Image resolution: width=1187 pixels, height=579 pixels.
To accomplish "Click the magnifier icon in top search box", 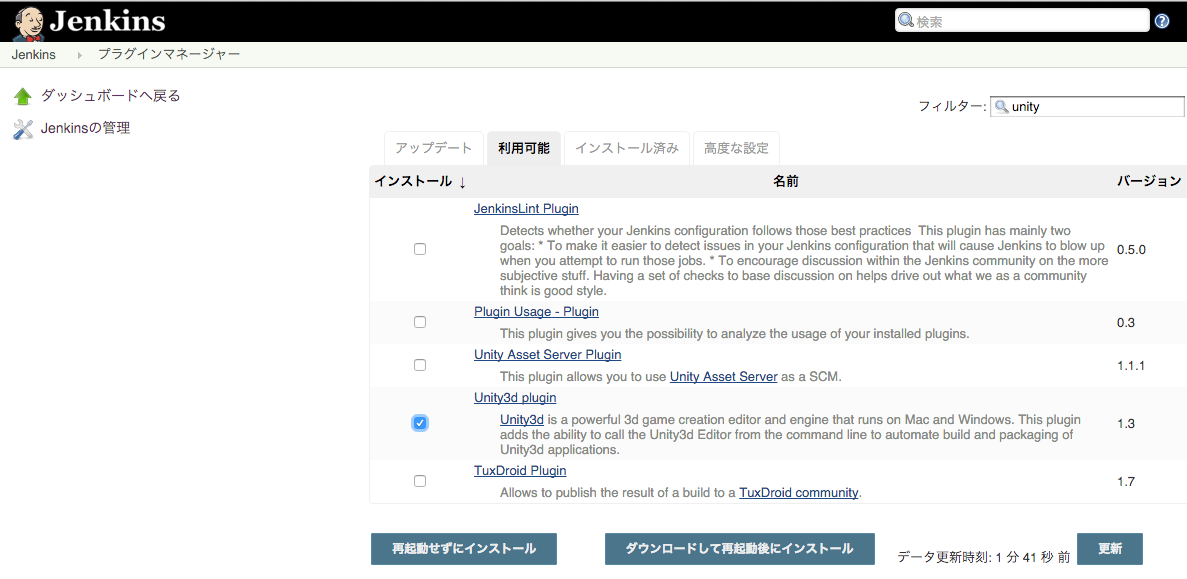I will coord(906,21).
